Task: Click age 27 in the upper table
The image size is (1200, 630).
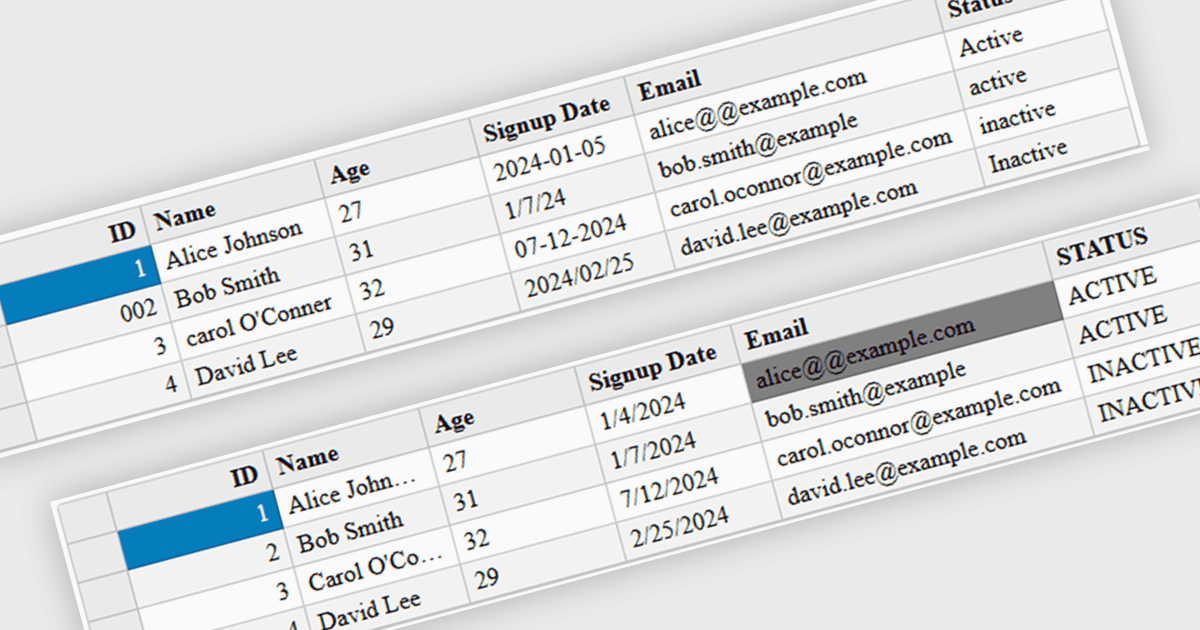Action: click(350, 213)
